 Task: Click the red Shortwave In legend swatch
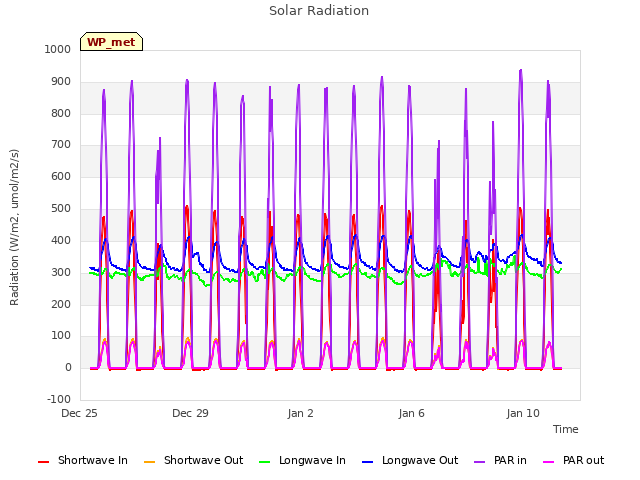point(43,462)
